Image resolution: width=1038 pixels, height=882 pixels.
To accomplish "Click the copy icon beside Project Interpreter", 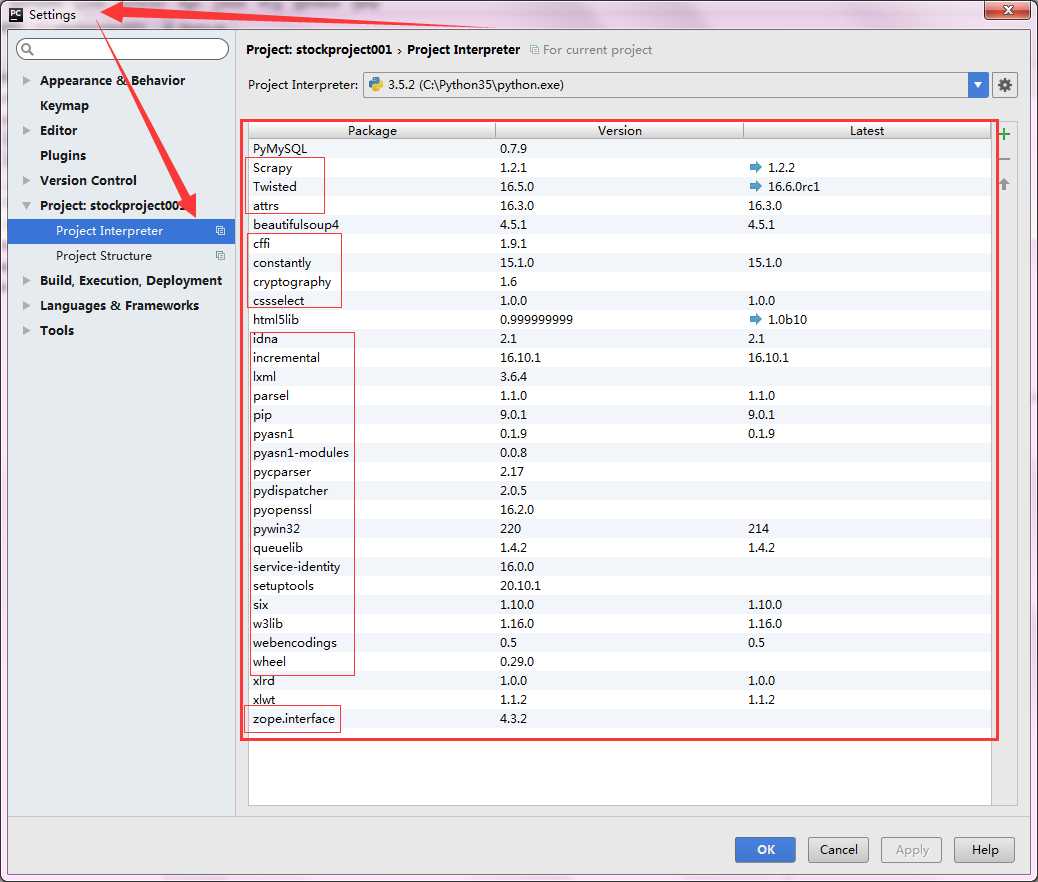I will pyautogui.click(x=220, y=230).
